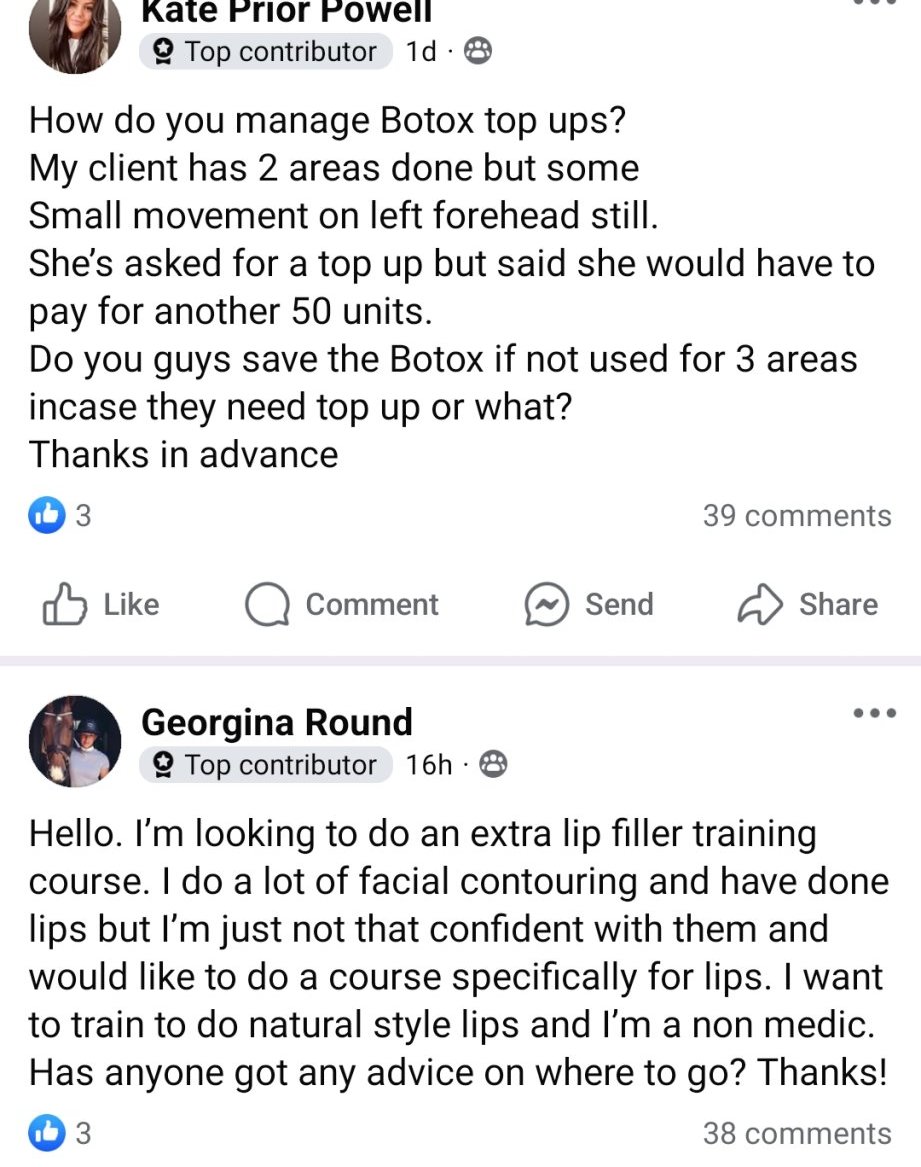The width and height of the screenshot is (921, 1167).
Task: Open comment box via speech bubble icon
Action: tap(267, 605)
